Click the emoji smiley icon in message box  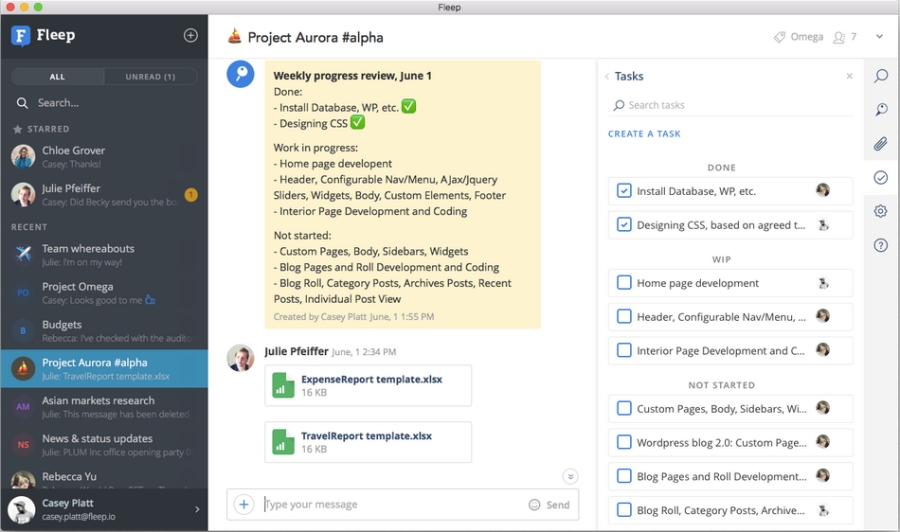pyautogui.click(x=534, y=505)
